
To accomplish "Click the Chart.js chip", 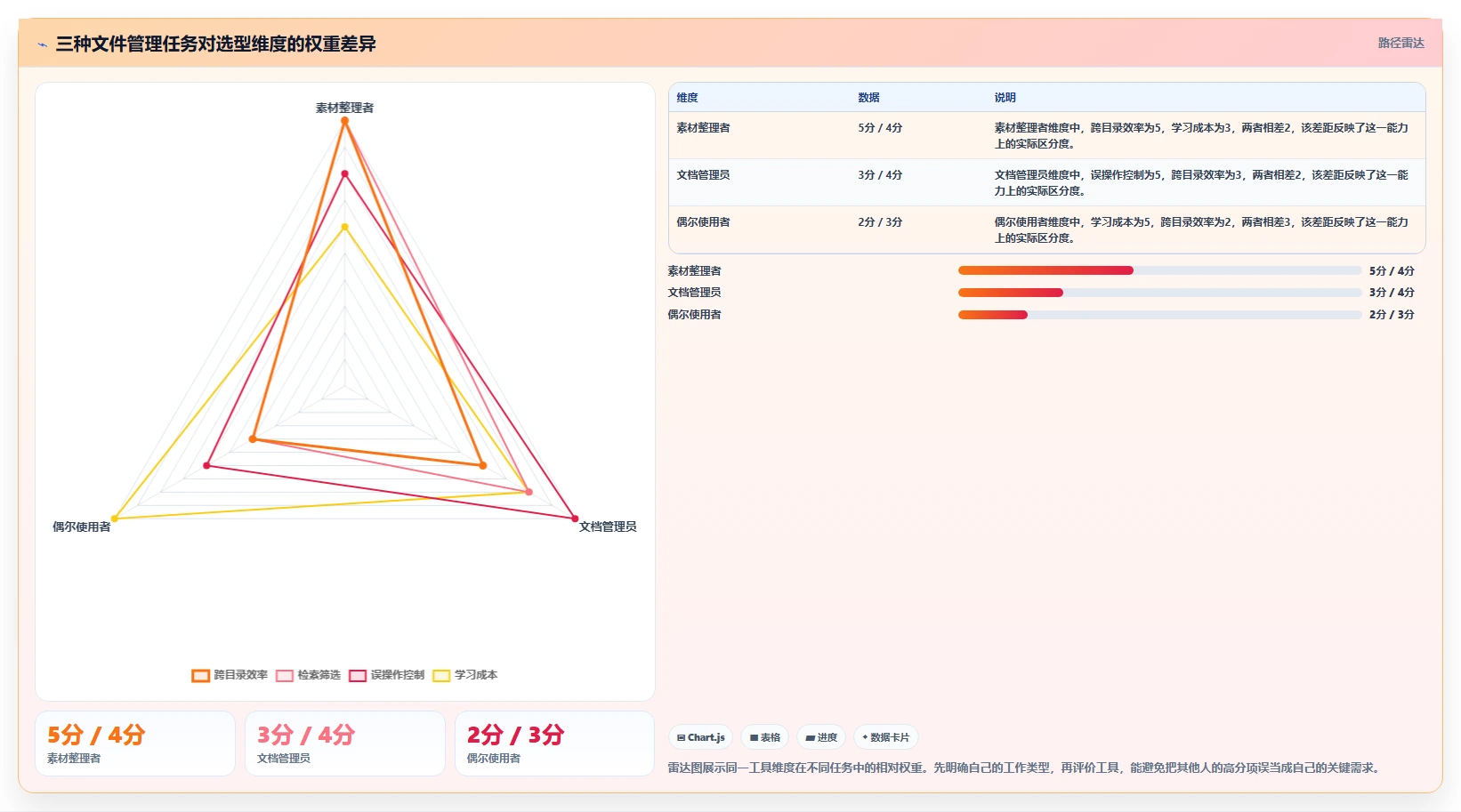I will tap(700, 737).
